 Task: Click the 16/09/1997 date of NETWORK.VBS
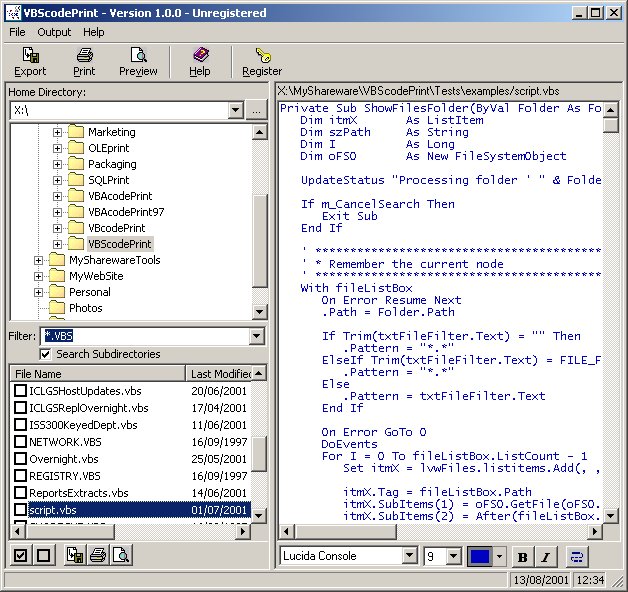click(x=219, y=442)
